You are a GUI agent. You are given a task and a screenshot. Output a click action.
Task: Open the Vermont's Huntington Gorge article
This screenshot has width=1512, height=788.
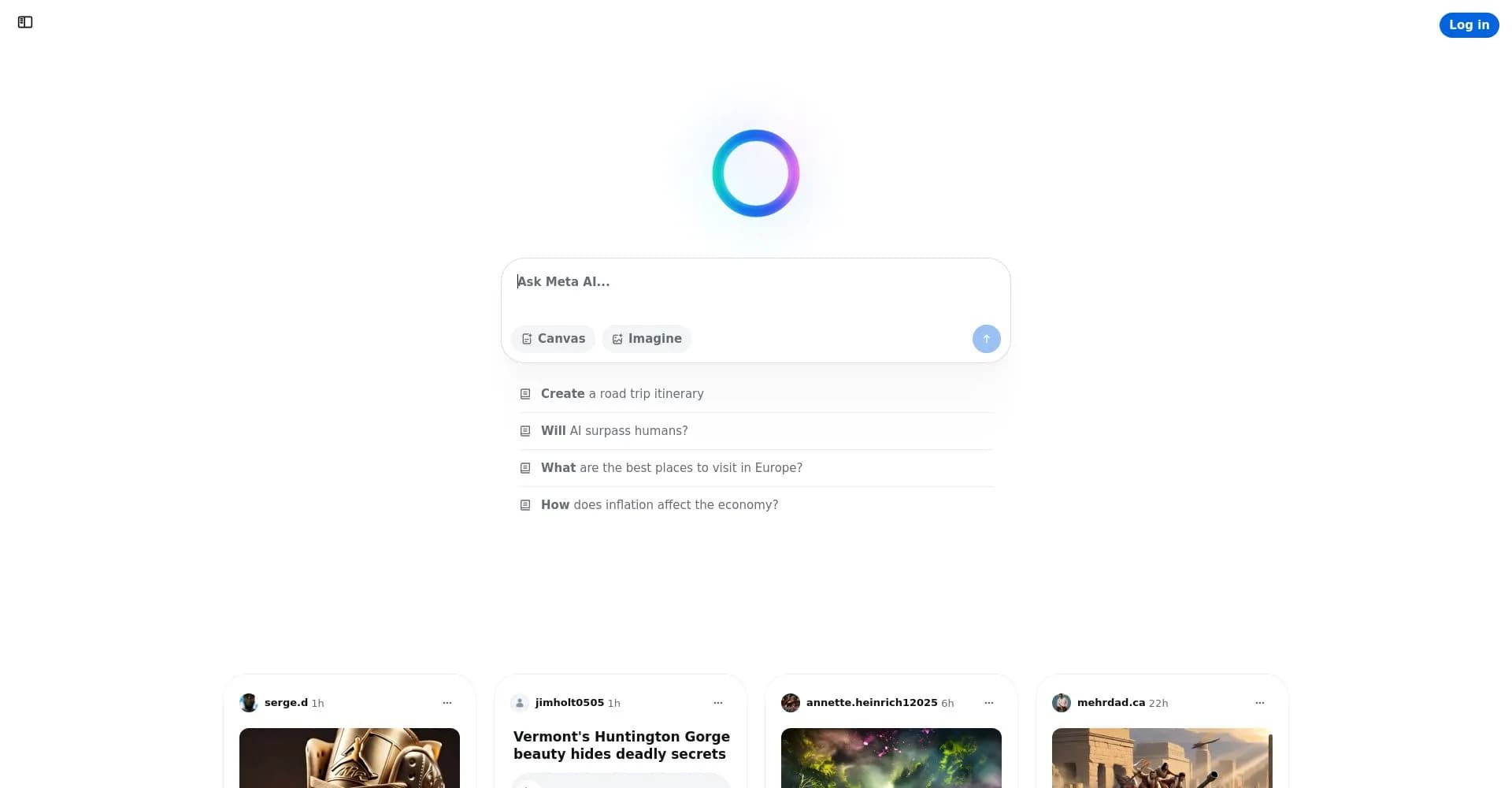[x=621, y=745]
